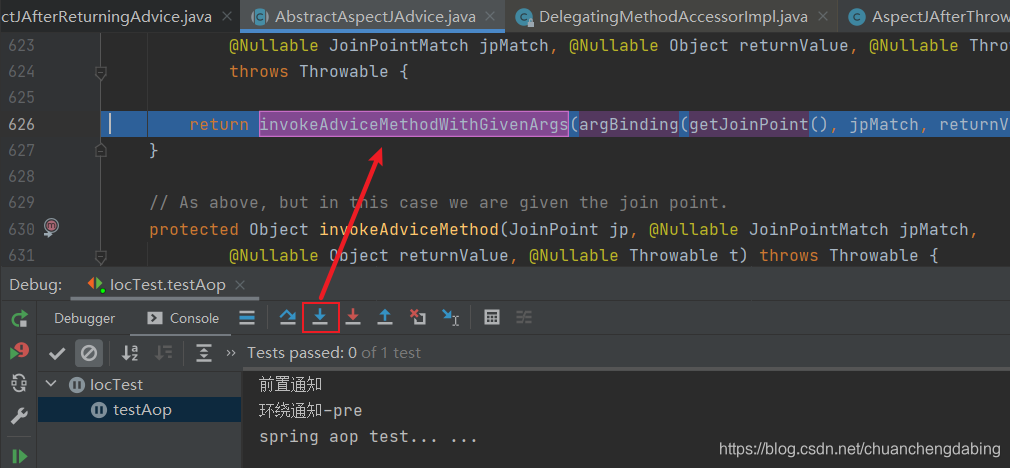1010x468 pixels.
Task: Click invokeAdviceMethod declaration on line 630
Action: pos(409,229)
